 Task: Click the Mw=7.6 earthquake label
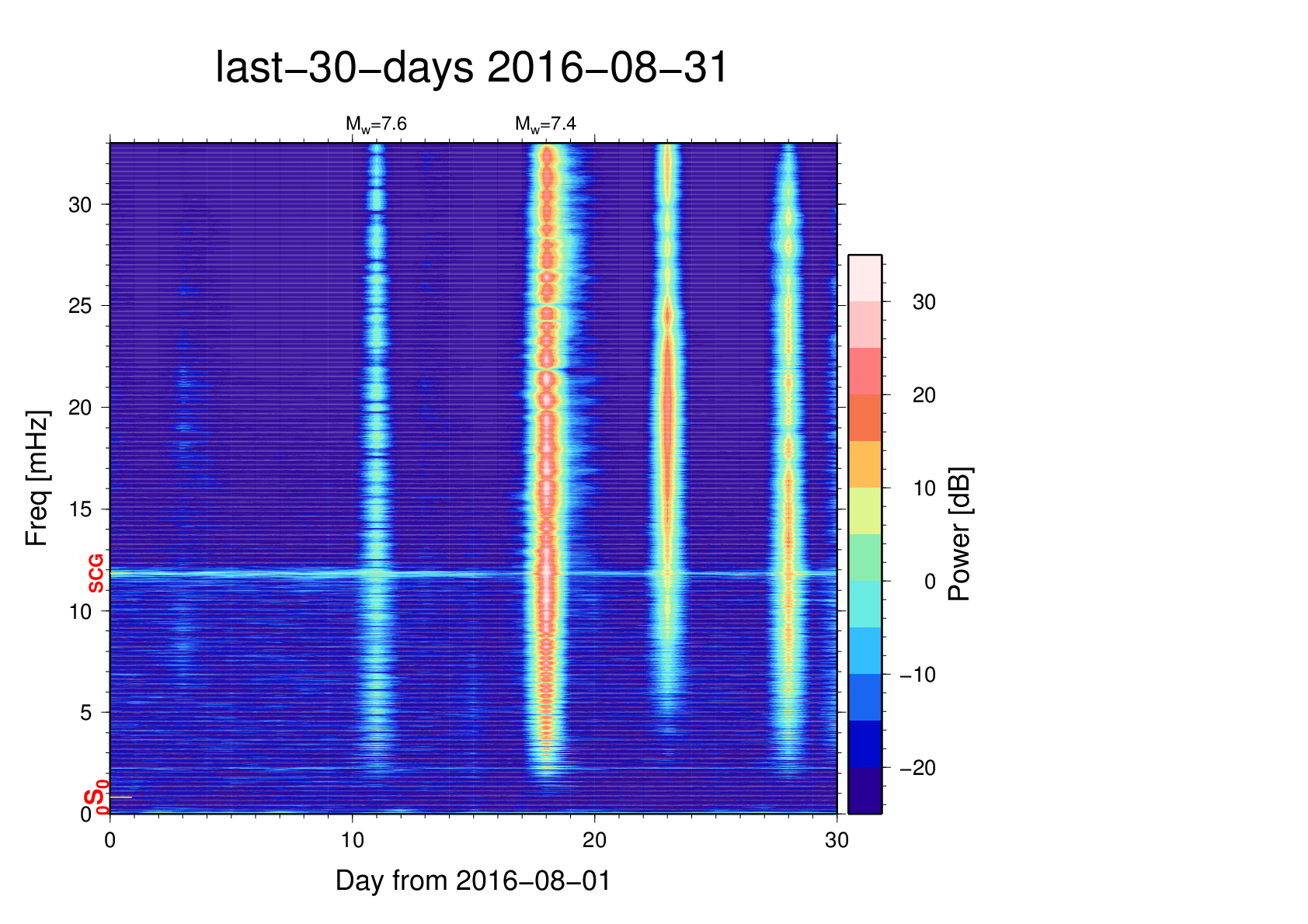point(376,124)
